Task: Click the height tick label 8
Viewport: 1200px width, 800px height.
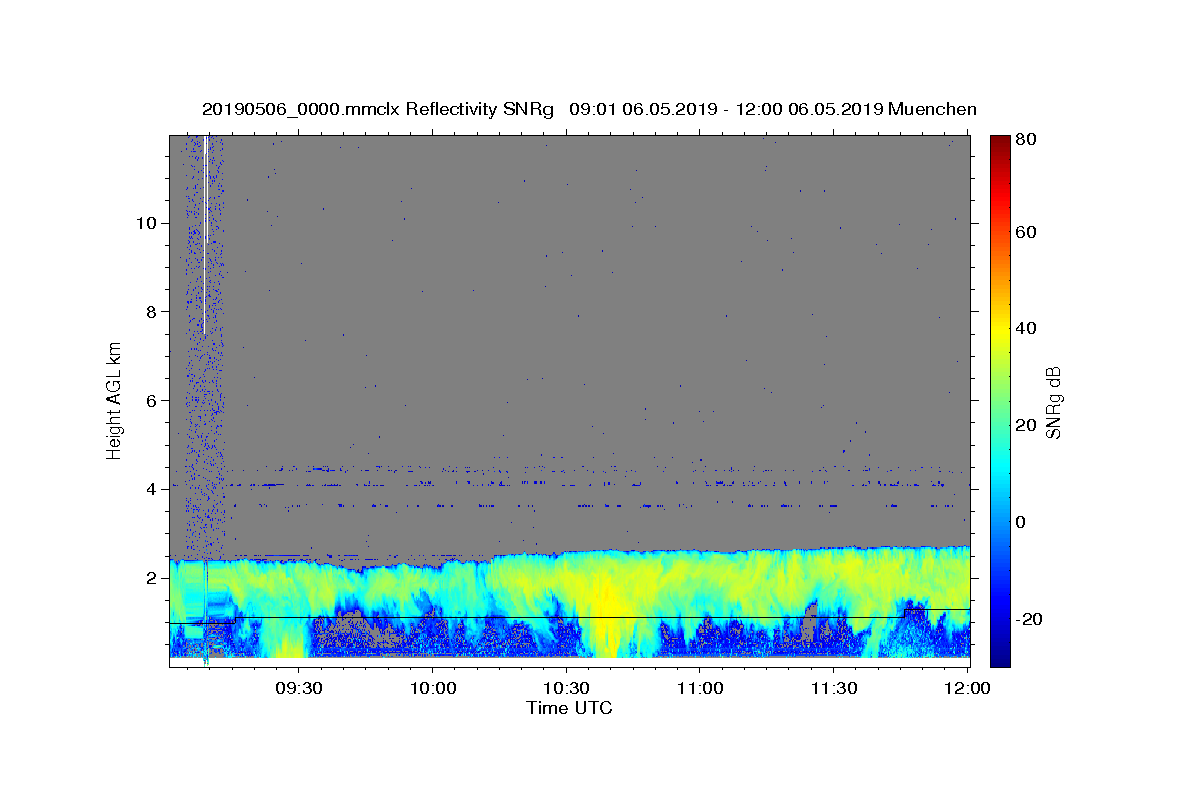Action: [x=152, y=311]
